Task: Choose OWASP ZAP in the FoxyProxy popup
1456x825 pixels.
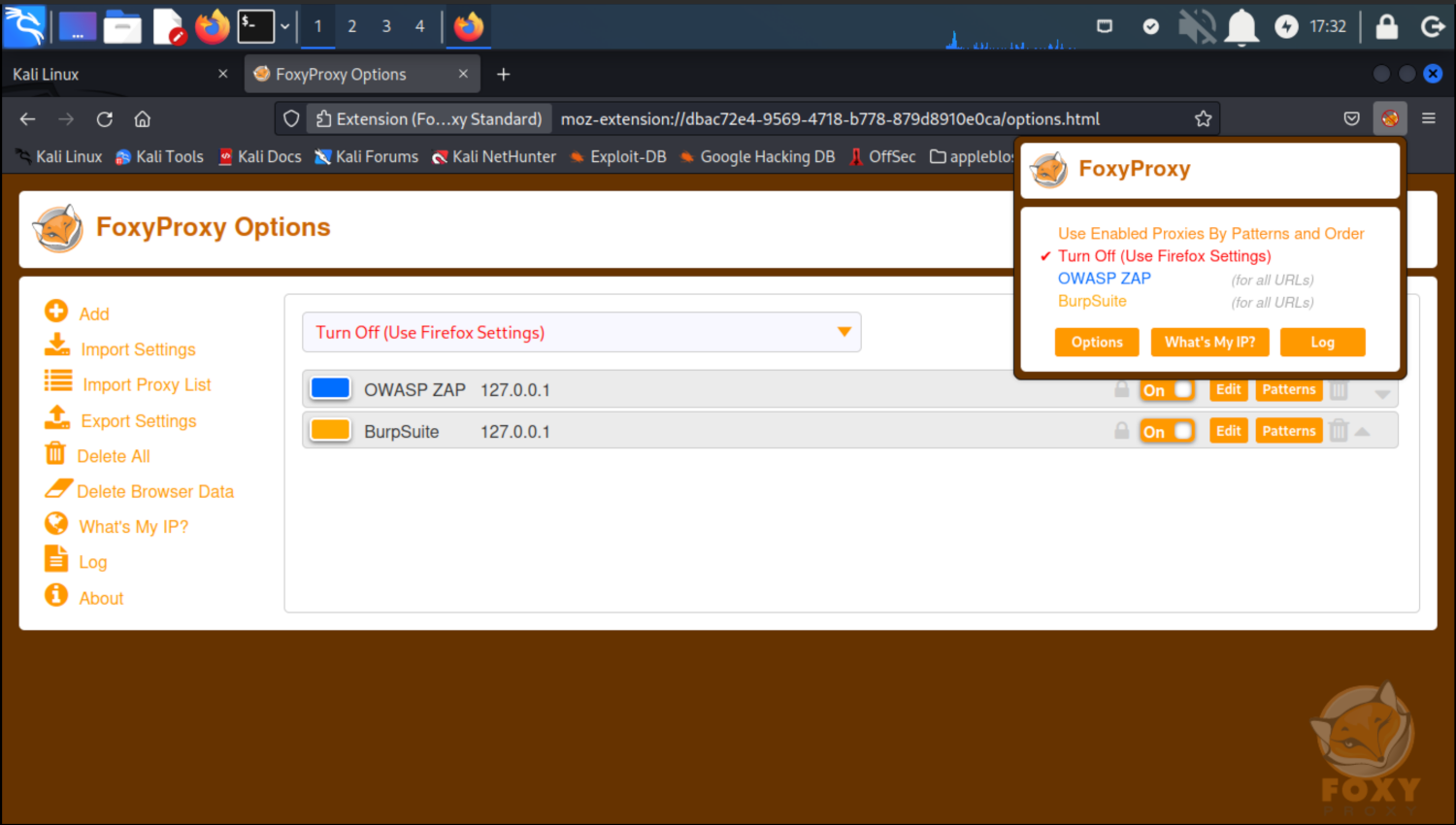Action: (x=1105, y=279)
